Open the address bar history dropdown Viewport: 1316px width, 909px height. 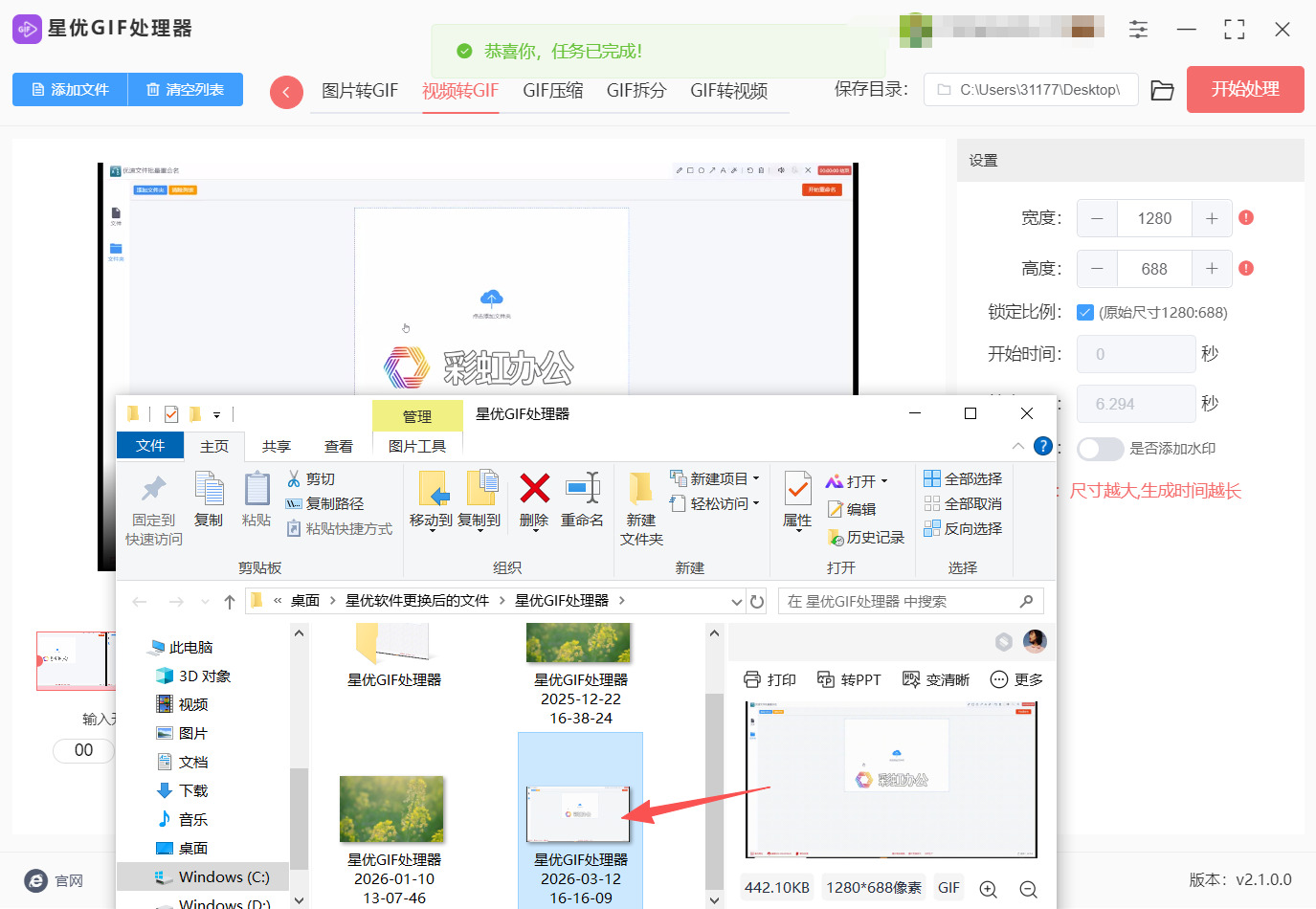pos(737,602)
